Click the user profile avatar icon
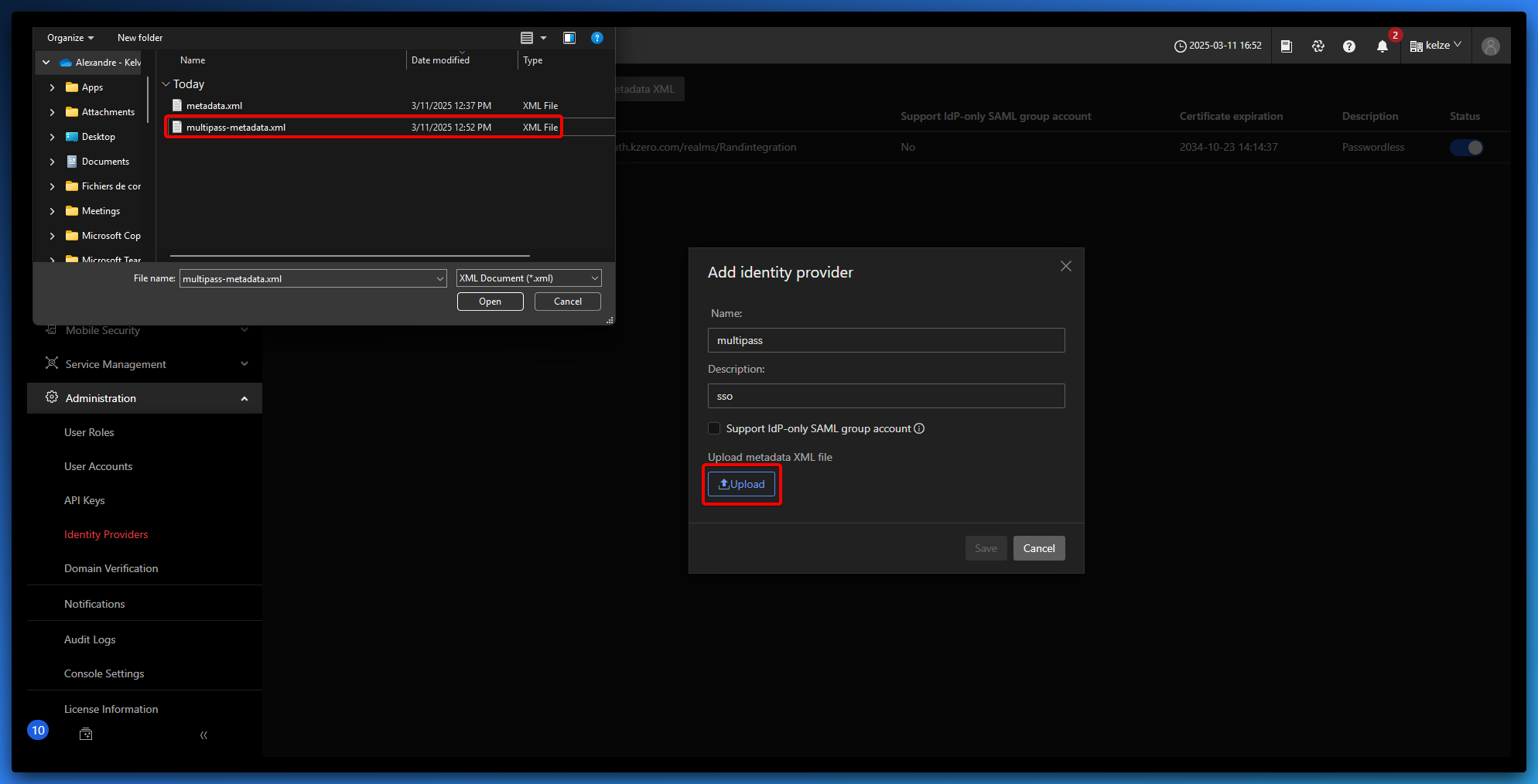1538x784 pixels. pyautogui.click(x=1490, y=46)
